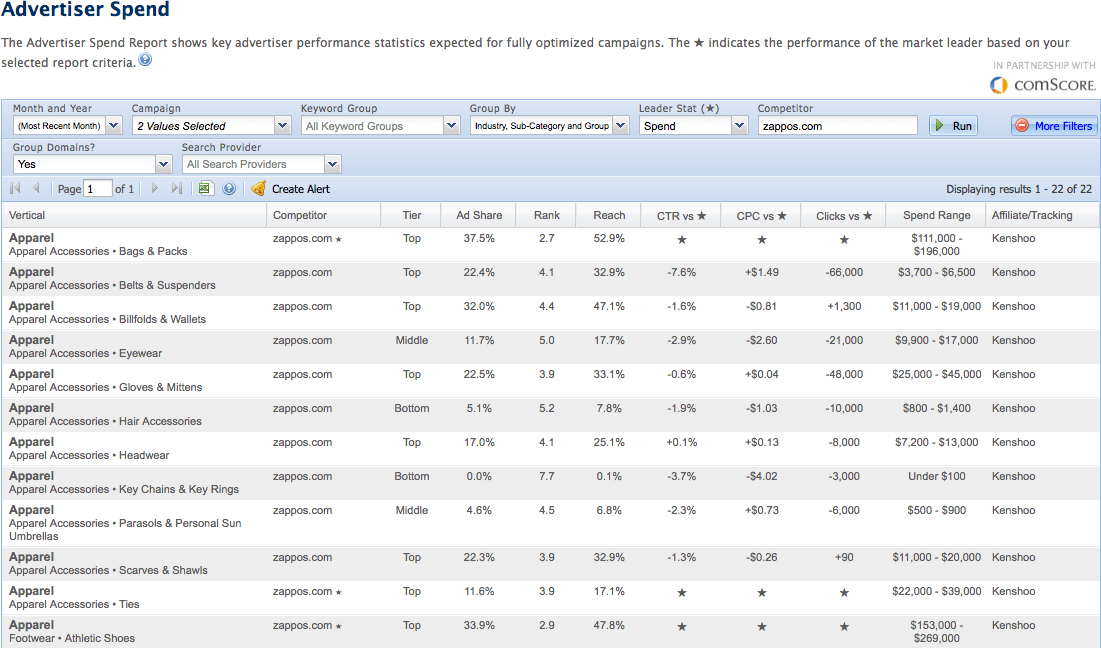Click the Under $100 spend range cell
The width and height of the screenshot is (1101, 648).
[936, 476]
